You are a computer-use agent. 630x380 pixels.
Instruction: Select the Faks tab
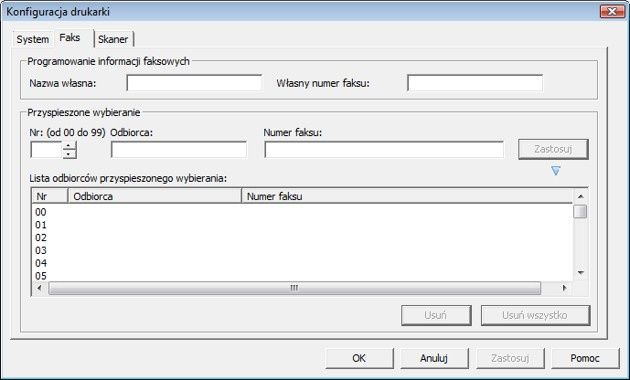point(70,38)
